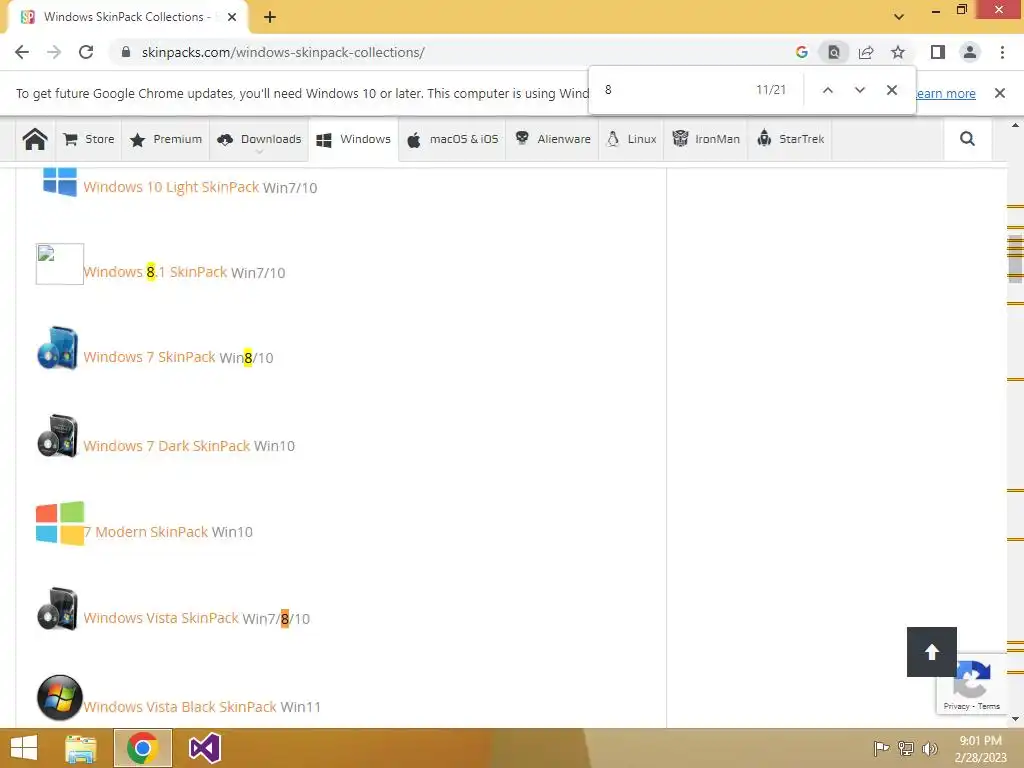Open the Chrome three-dot menu
This screenshot has width=1024, height=768.
click(1002, 52)
